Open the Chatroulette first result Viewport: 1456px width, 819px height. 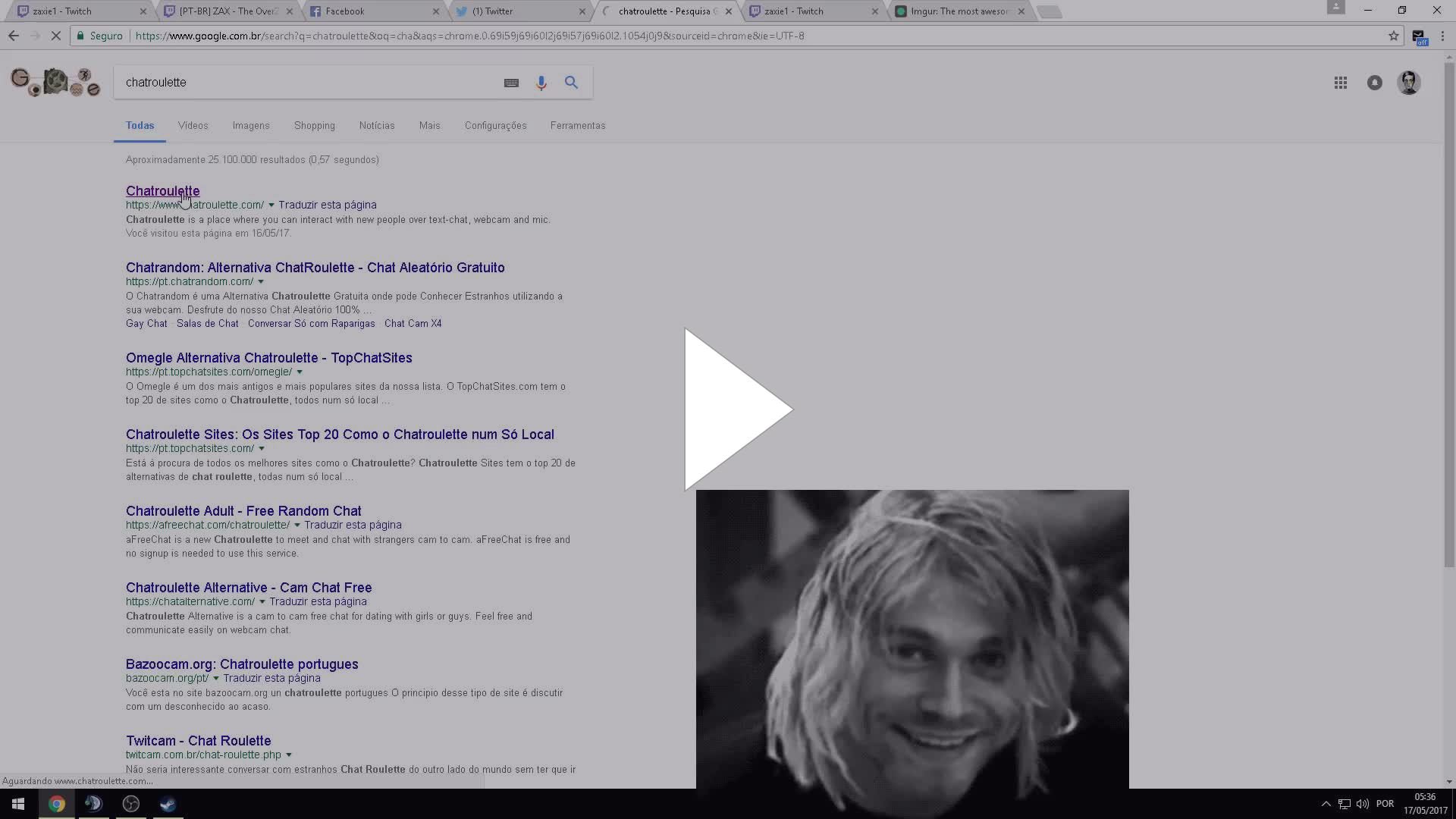[162, 191]
